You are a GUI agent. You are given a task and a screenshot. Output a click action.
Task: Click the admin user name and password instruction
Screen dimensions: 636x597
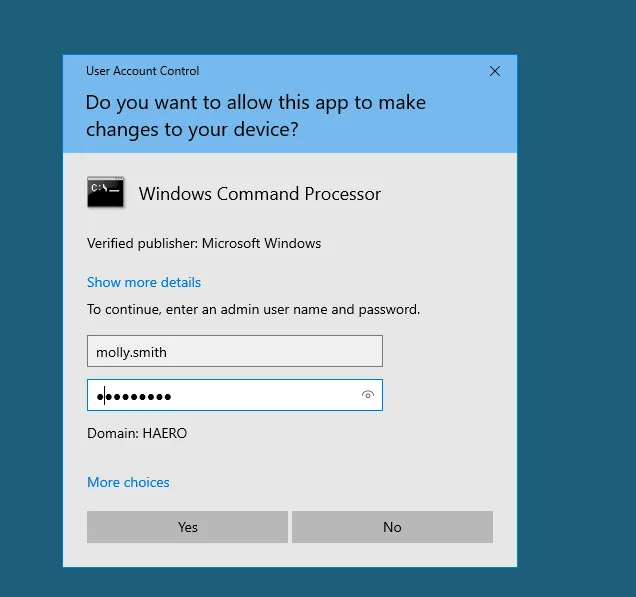coord(253,309)
